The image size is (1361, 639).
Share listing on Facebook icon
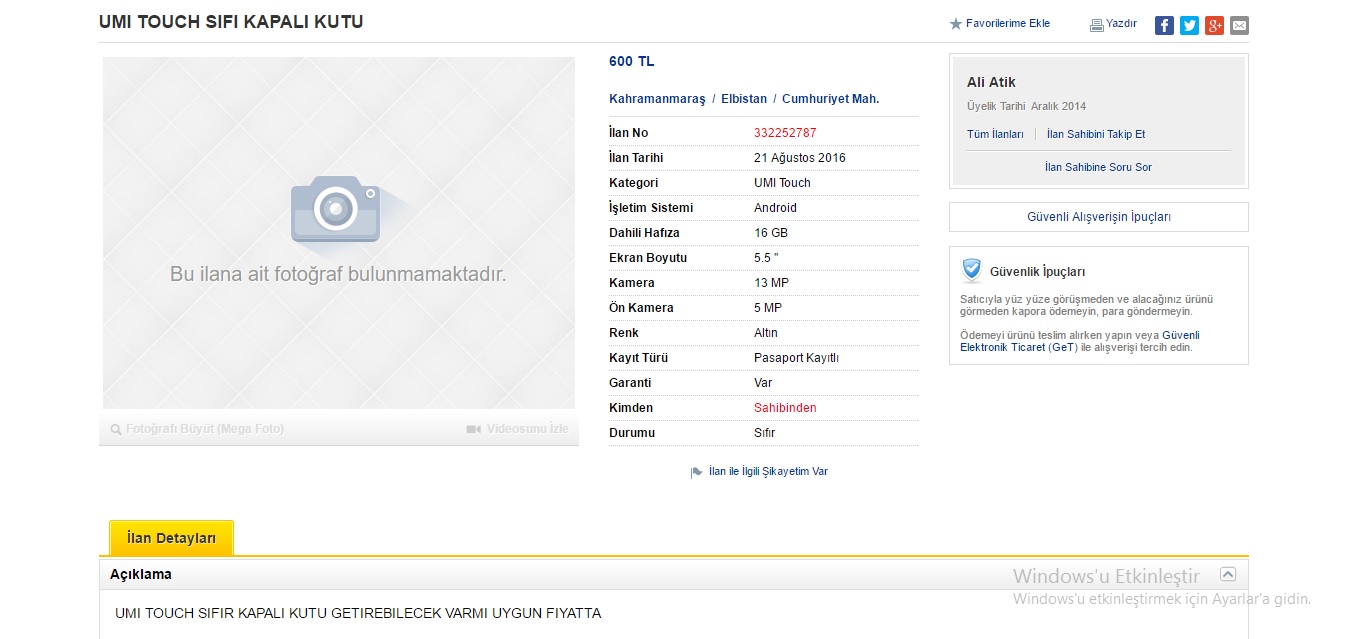(1164, 25)
